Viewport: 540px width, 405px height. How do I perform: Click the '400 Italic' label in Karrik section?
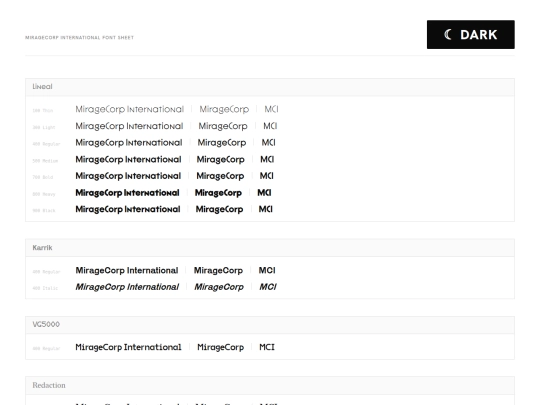point(45,288)
